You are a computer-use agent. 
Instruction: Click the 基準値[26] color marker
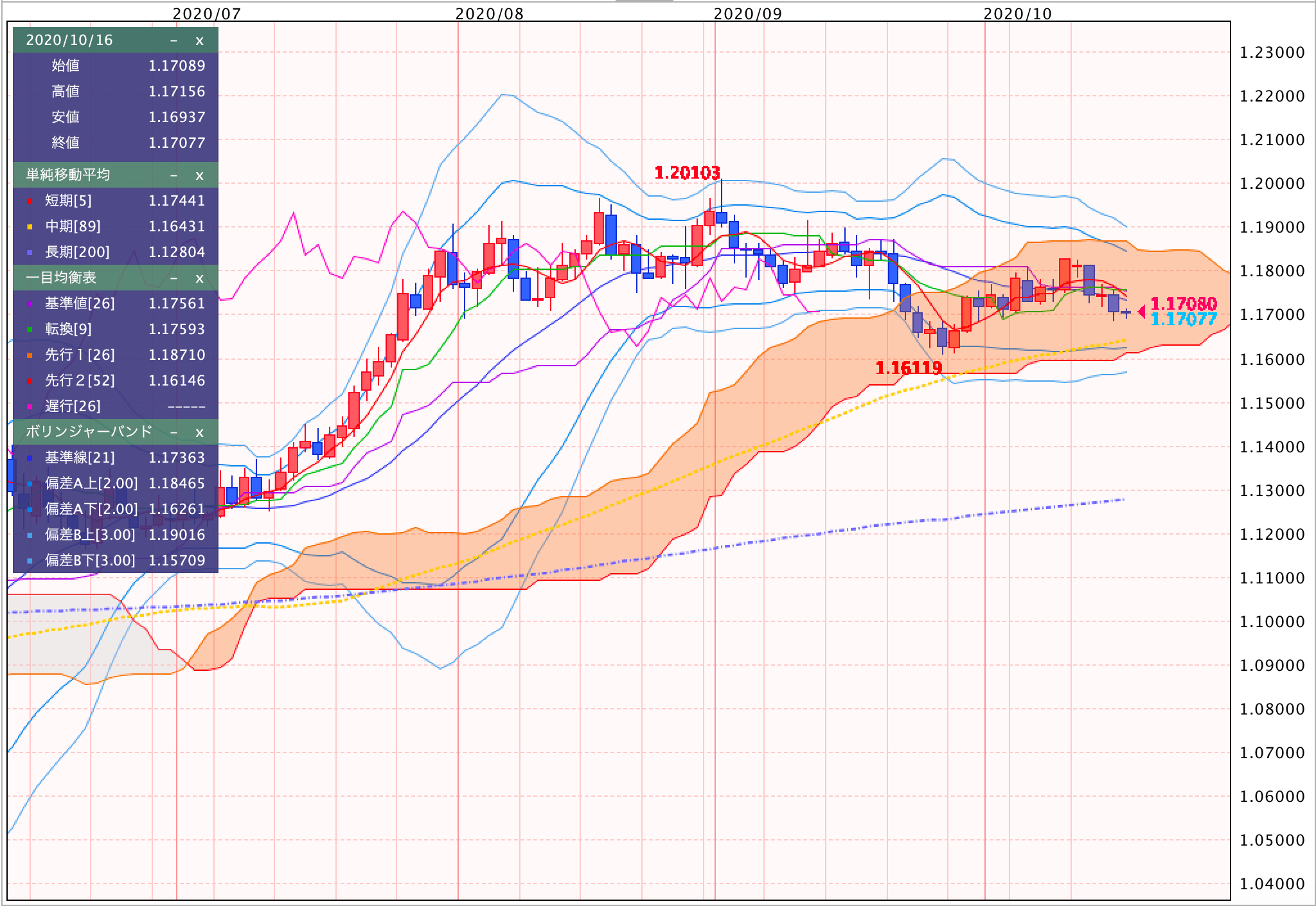(30, 305)
